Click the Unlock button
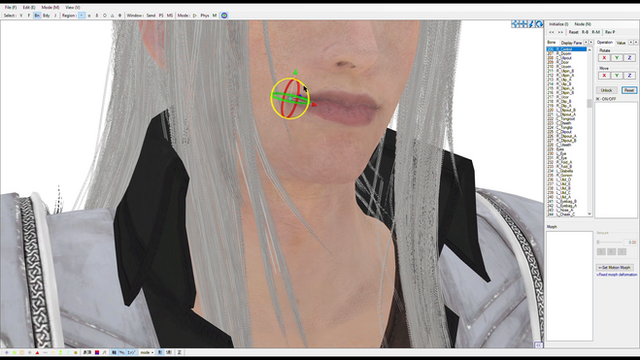 coord(606,90)
